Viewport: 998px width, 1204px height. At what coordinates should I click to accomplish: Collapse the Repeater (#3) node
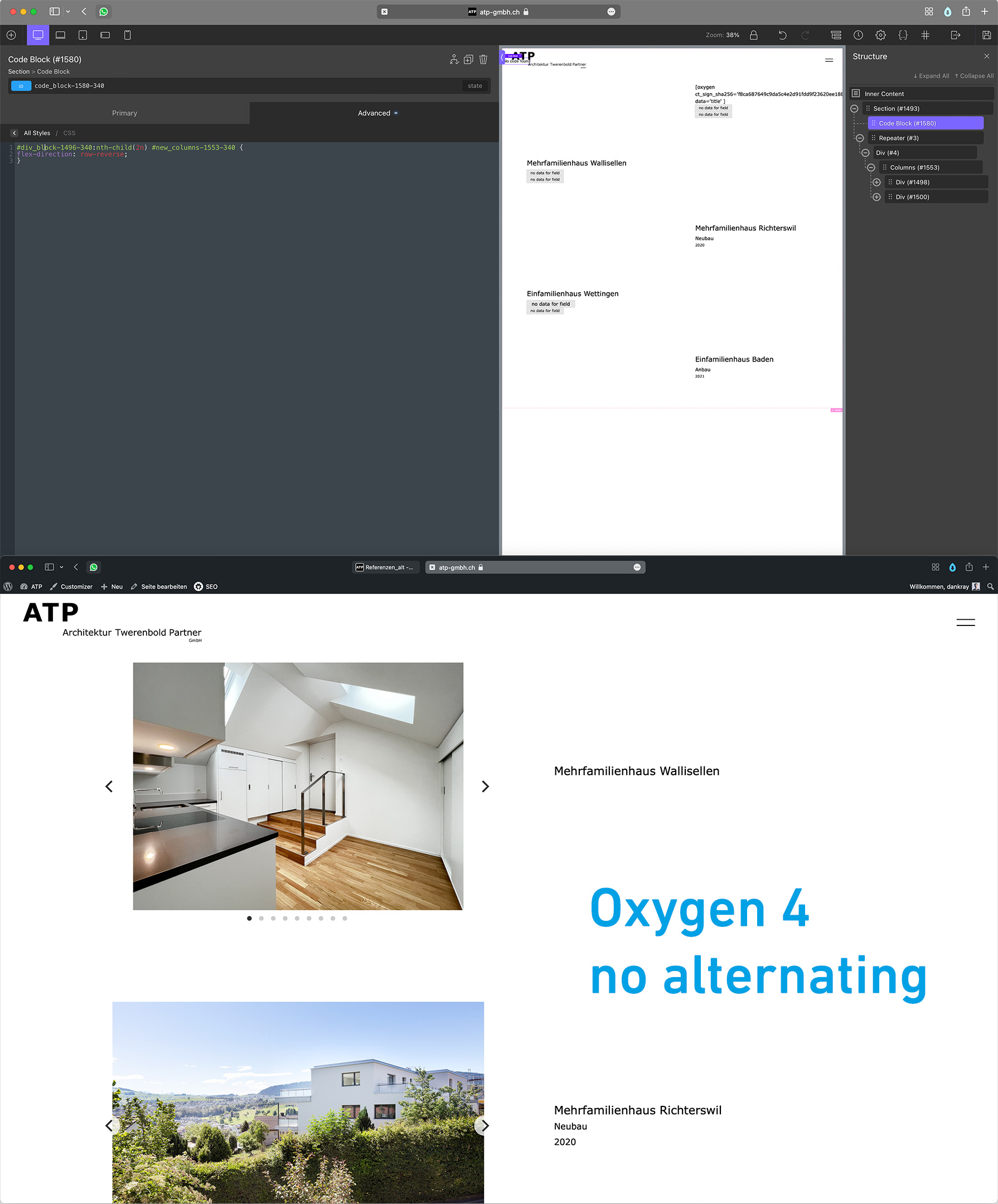pos(860,138)
